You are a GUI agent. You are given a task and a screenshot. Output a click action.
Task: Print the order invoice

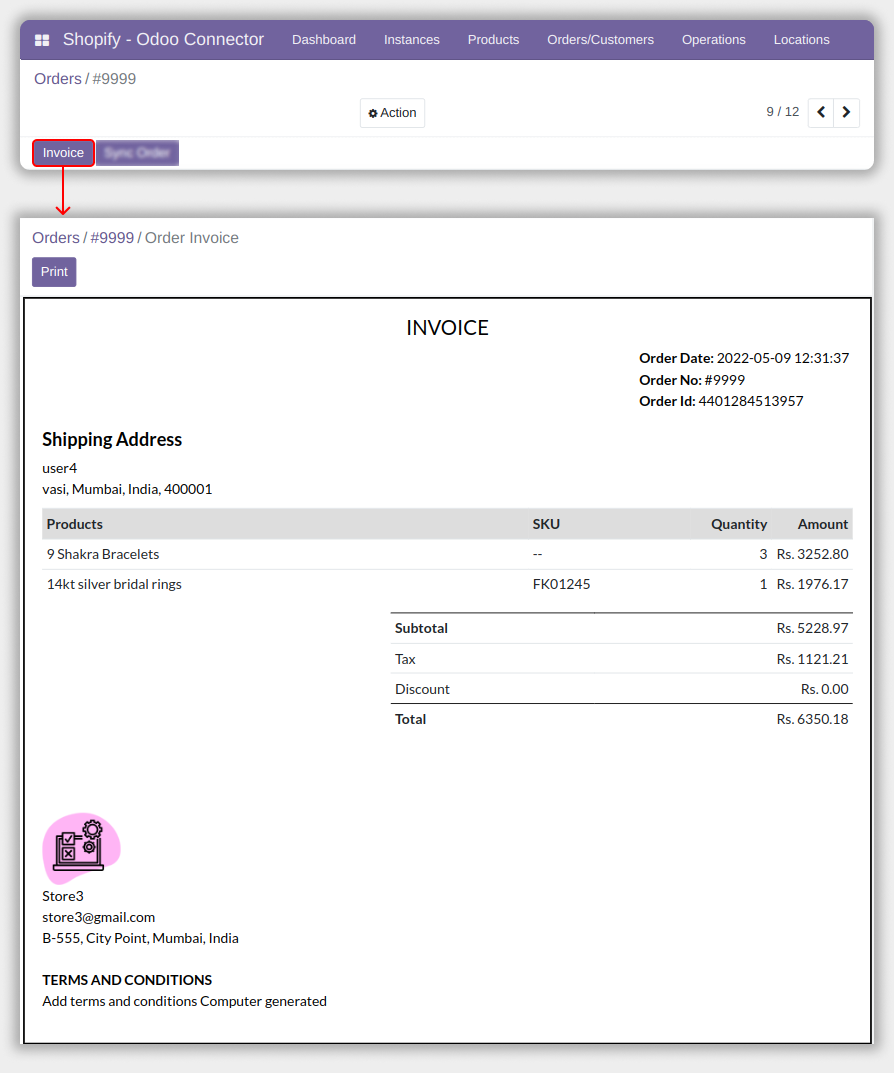pyautogui.click(x=54, y=272)
